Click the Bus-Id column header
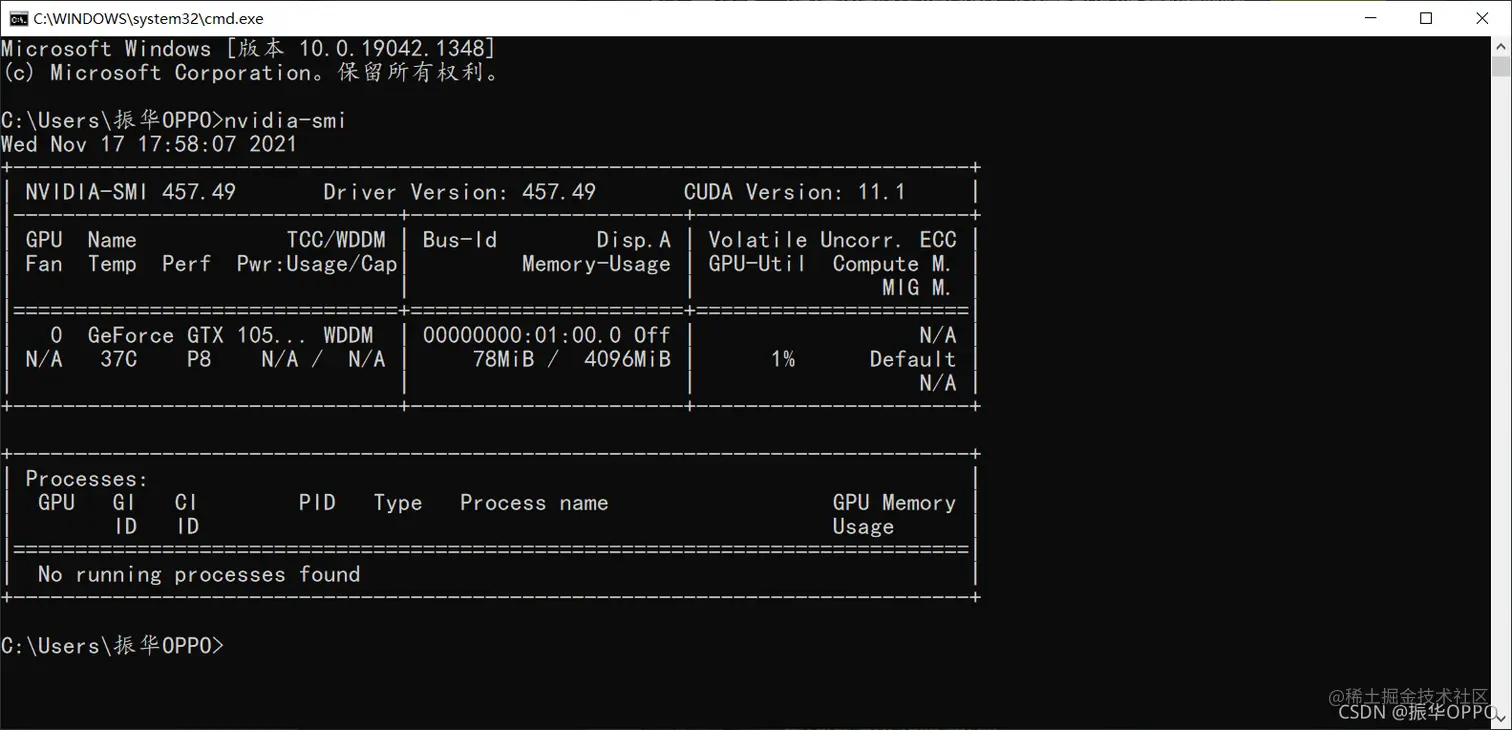Image resolution: width=1512 pixels, height=730 pixels. click(x=460, y=240)
